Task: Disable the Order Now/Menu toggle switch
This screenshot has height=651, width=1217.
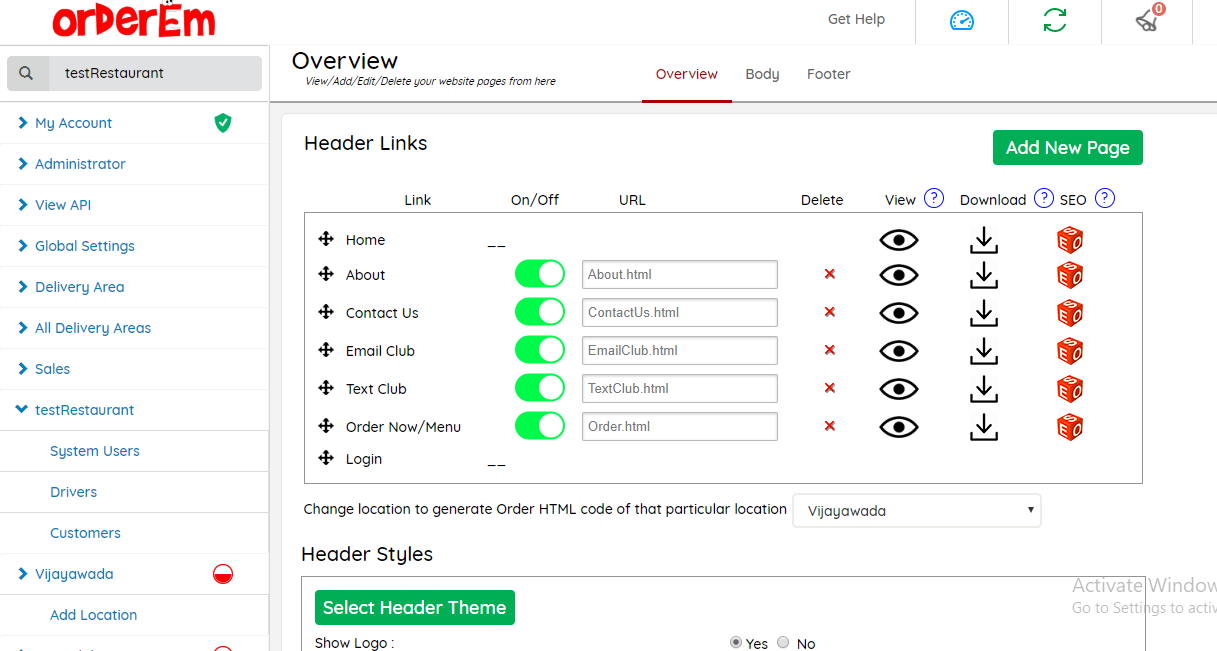Action: (x=540, y=426)
